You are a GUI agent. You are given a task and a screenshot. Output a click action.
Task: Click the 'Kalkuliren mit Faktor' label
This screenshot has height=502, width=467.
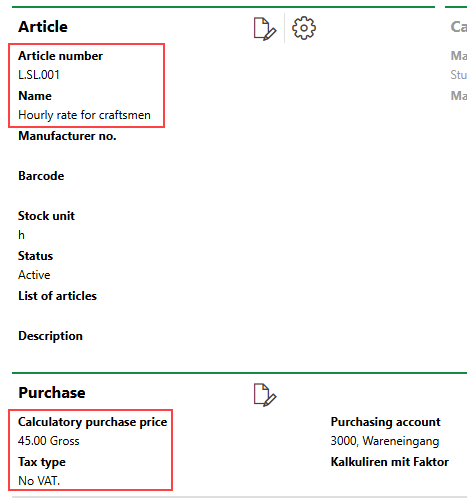(390, 462)
